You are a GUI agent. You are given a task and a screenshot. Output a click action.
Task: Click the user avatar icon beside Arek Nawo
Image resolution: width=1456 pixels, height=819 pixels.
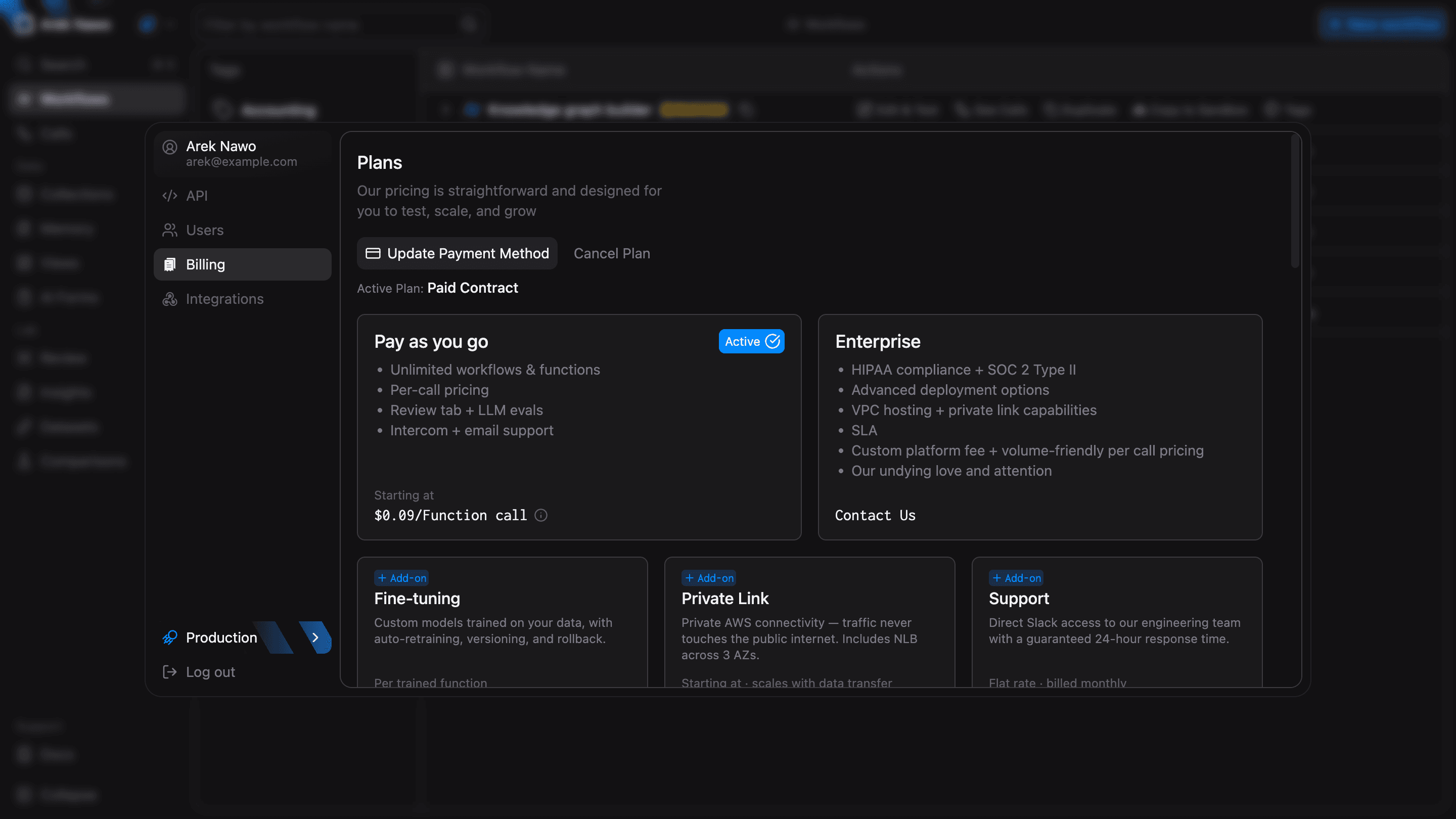pyautogui.click(x=169, y=148)
